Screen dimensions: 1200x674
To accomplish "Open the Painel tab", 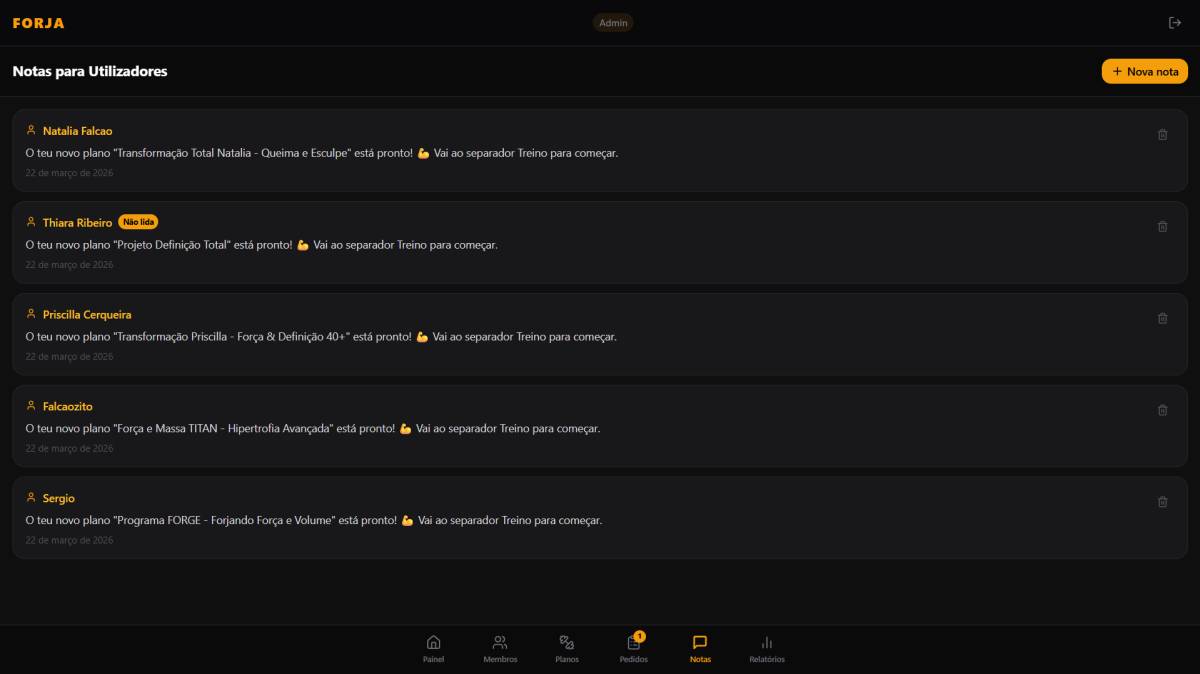I will pyautogui.click(x=433, y=649).
